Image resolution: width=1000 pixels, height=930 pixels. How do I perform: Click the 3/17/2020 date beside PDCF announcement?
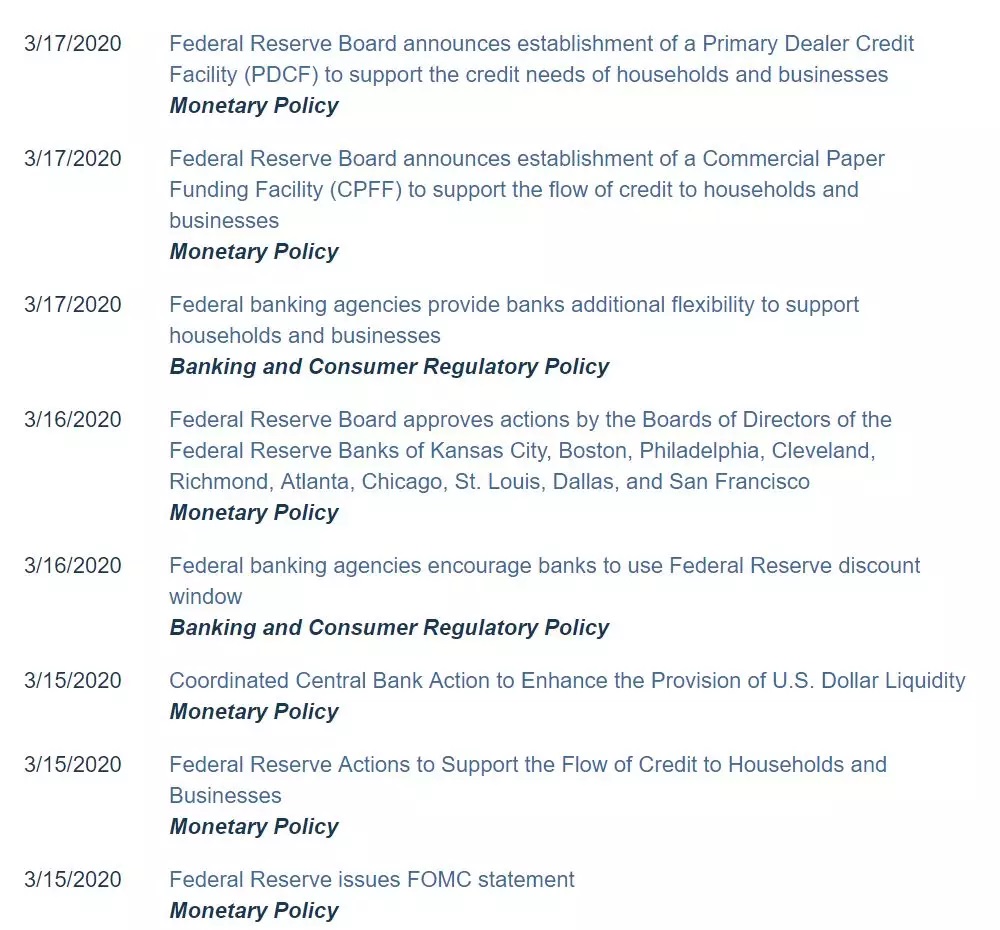pos(73,43)
